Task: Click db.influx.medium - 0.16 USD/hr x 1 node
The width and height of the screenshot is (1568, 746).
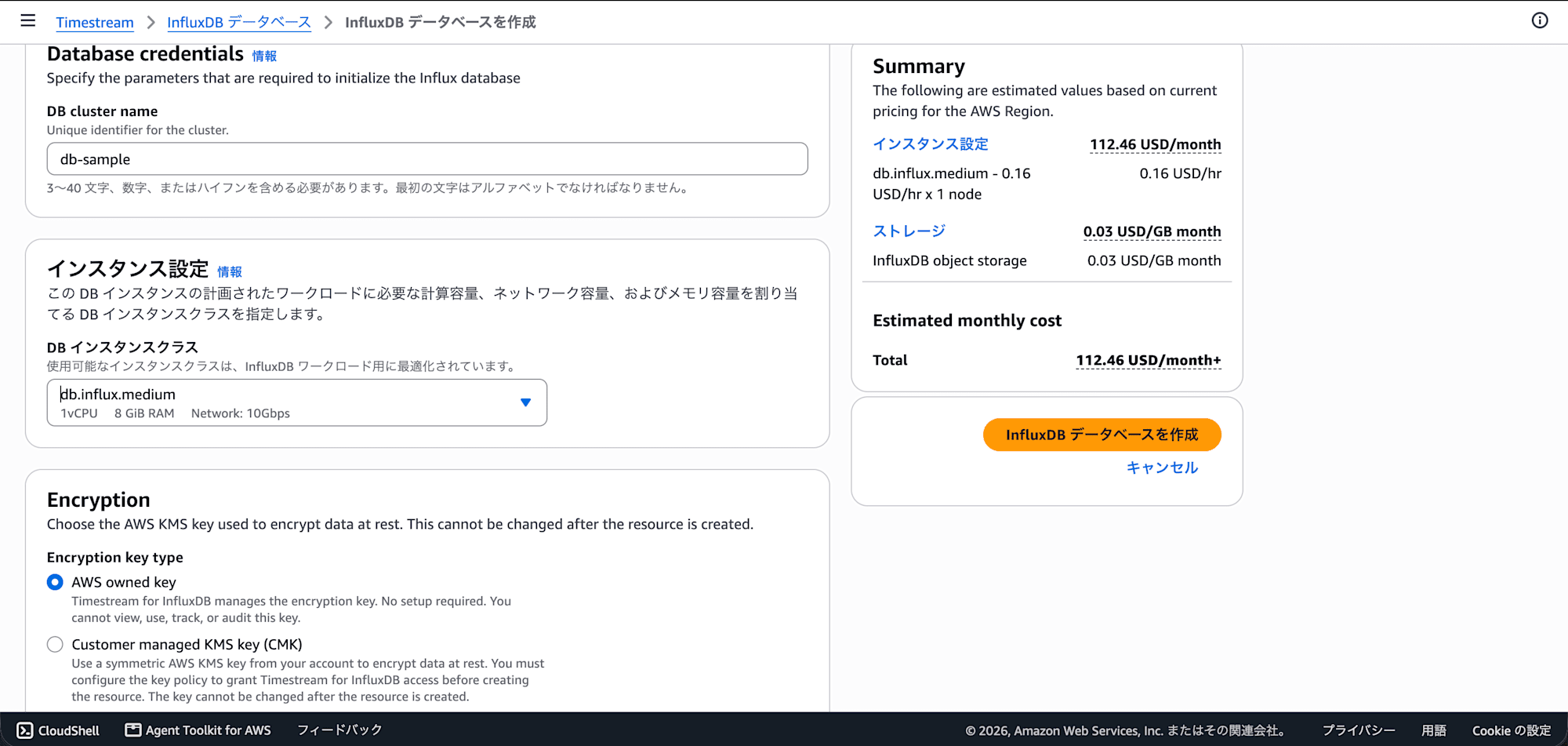Action: 952,184
